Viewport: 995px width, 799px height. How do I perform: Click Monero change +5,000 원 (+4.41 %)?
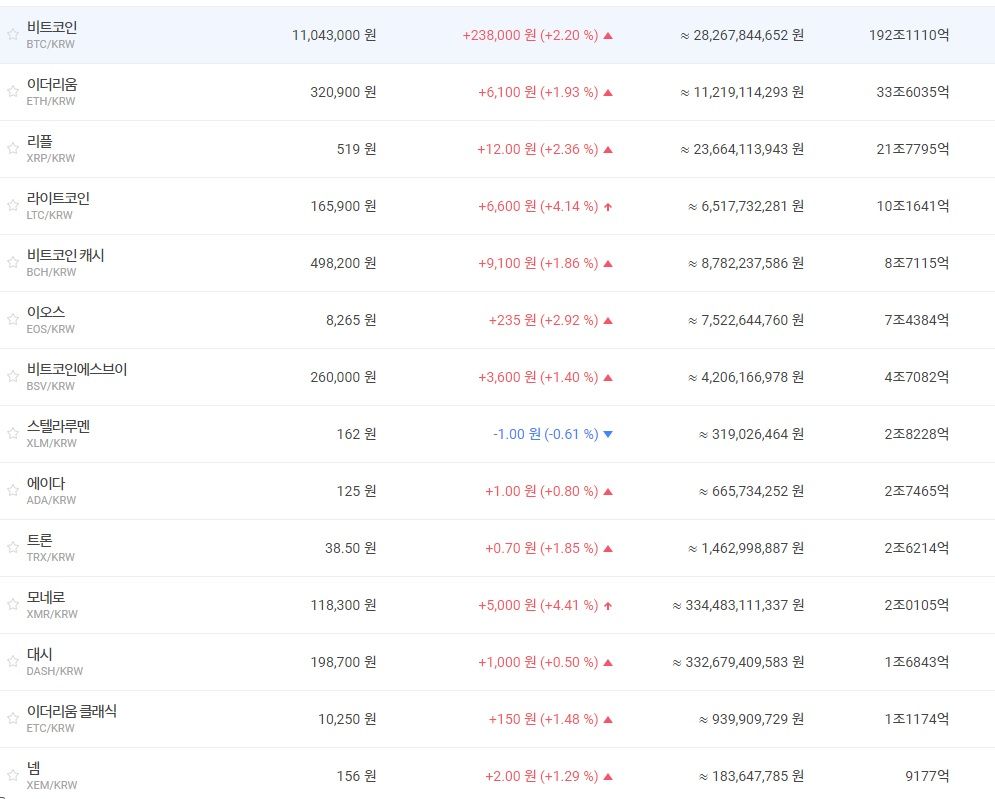(x=538, y=605)
